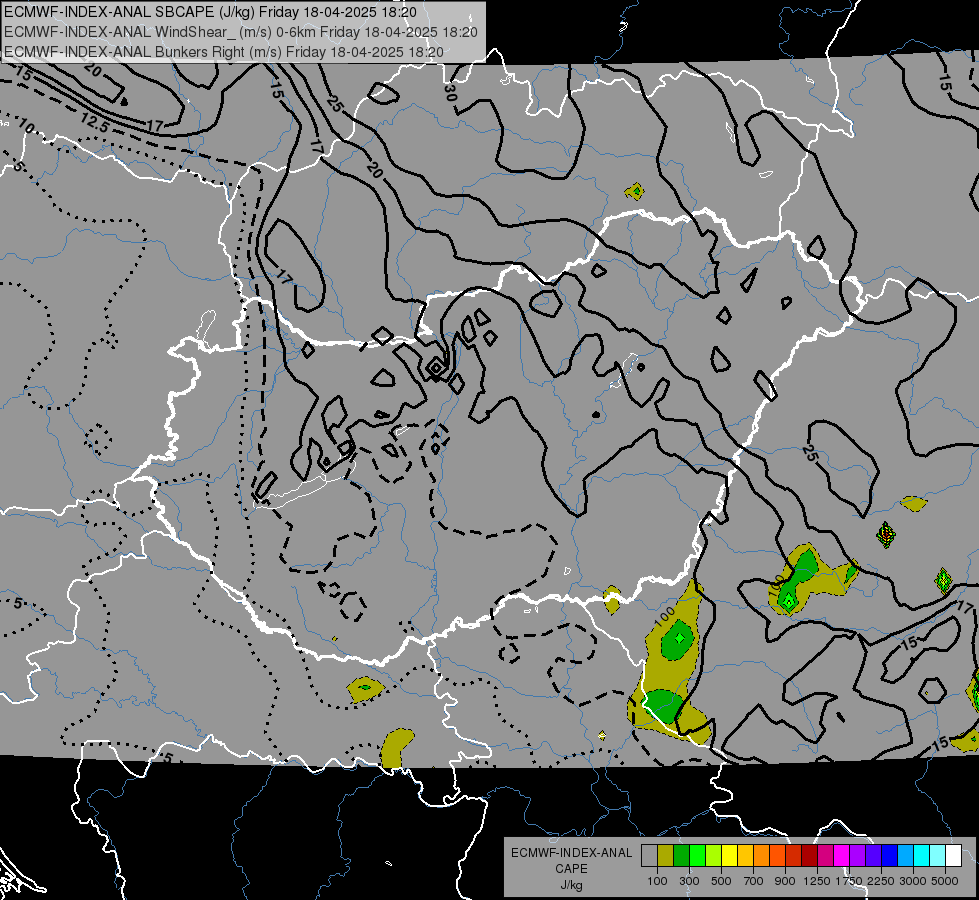
Task: Click the pure blue 2250 legend swatch
Action: [x=890, y=856]
